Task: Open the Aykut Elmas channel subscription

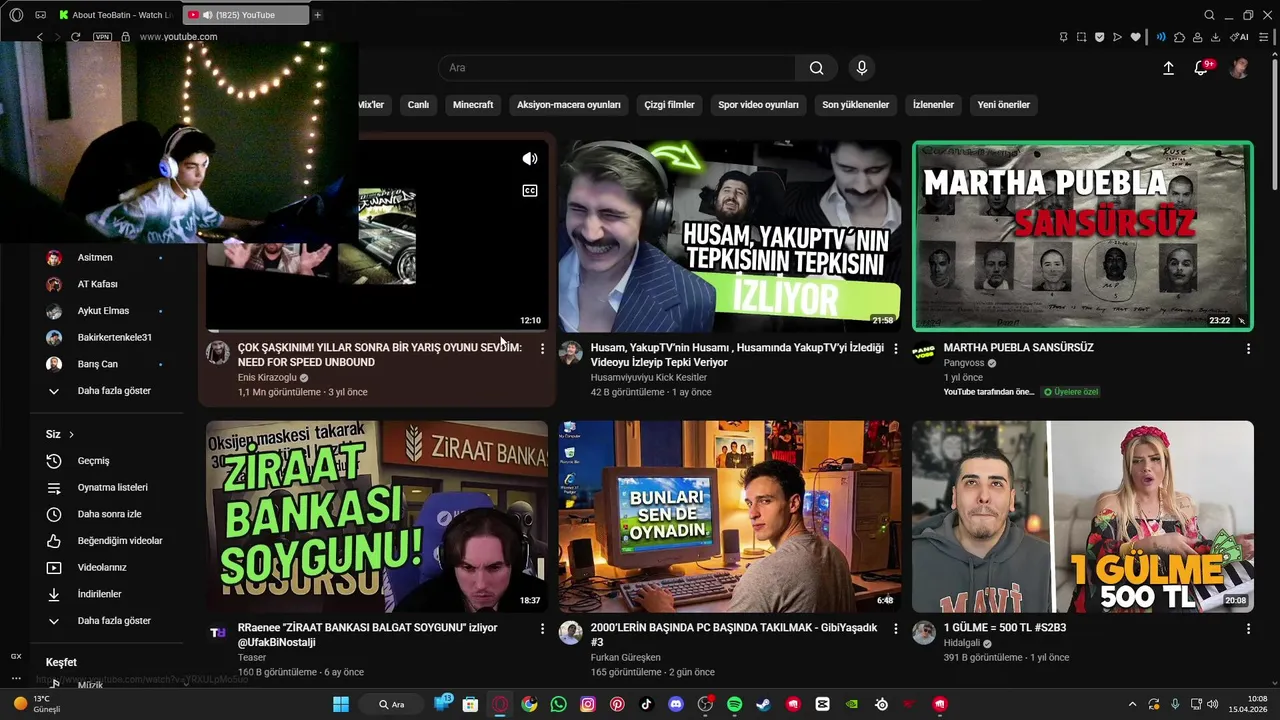Action: pos(105,311)
